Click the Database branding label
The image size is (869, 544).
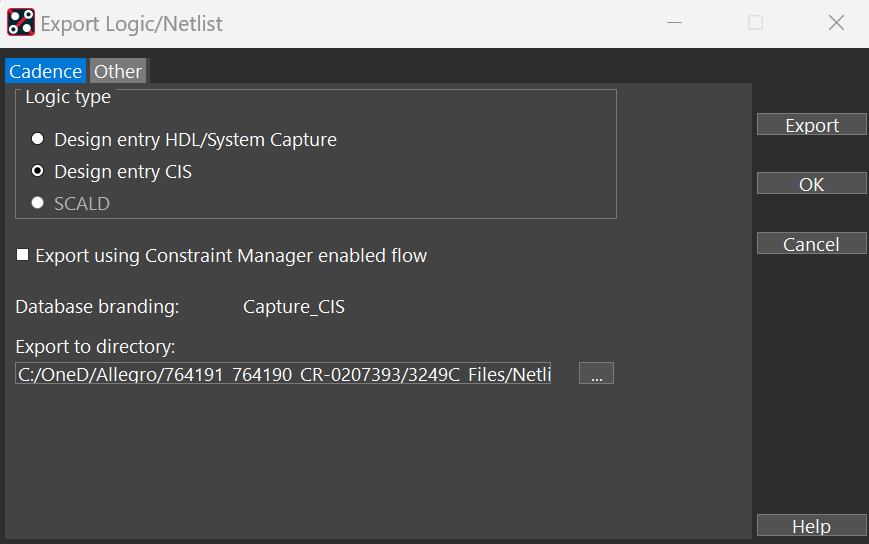coord(97,307)
